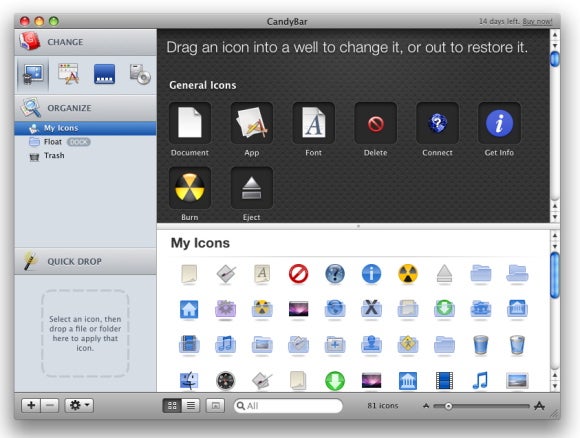Select the blue home icon
The height and width of the screenshot is (438, 580).
189,309
